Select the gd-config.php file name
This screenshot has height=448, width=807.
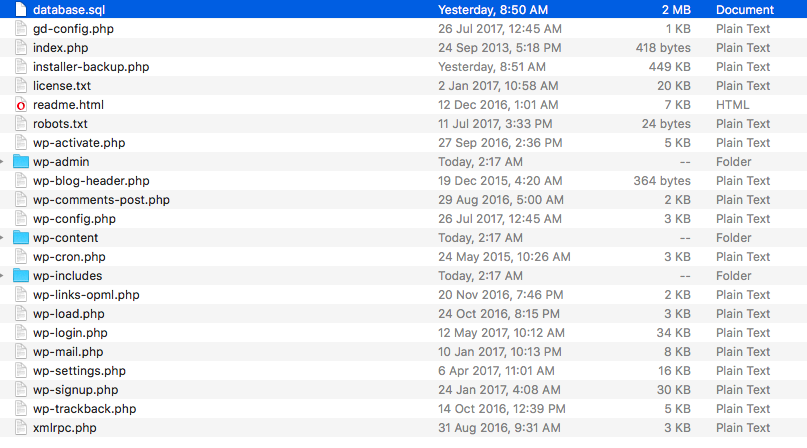tap(73, 29)
